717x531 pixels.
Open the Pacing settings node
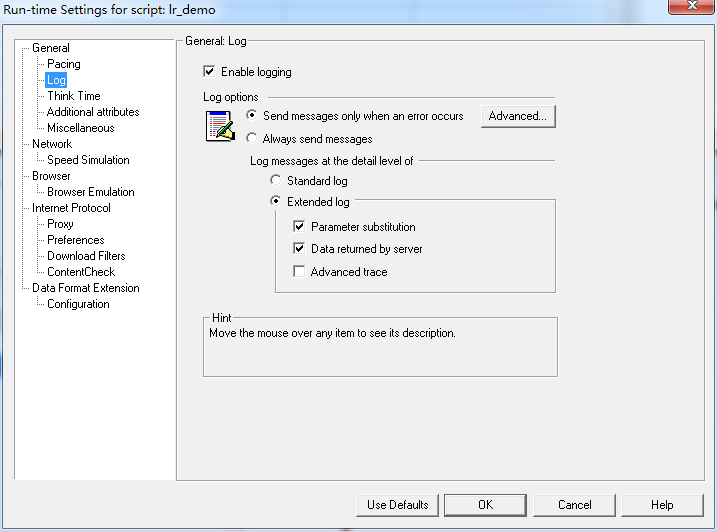[64, 64]
